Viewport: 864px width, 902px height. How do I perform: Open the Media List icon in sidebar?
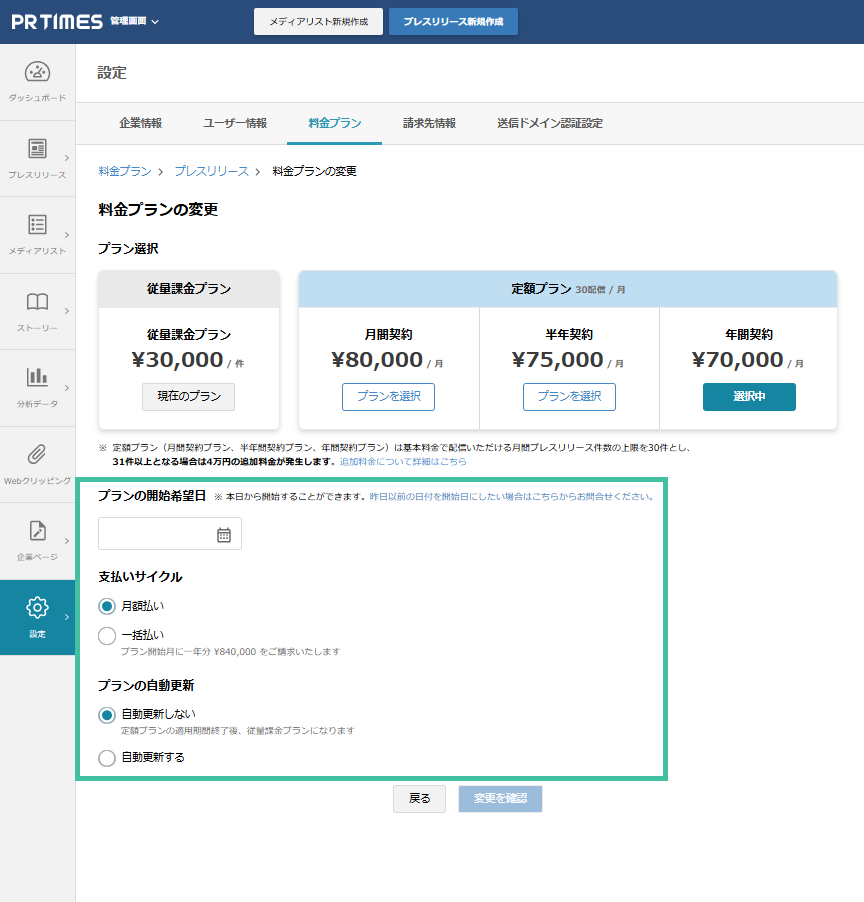37,225
